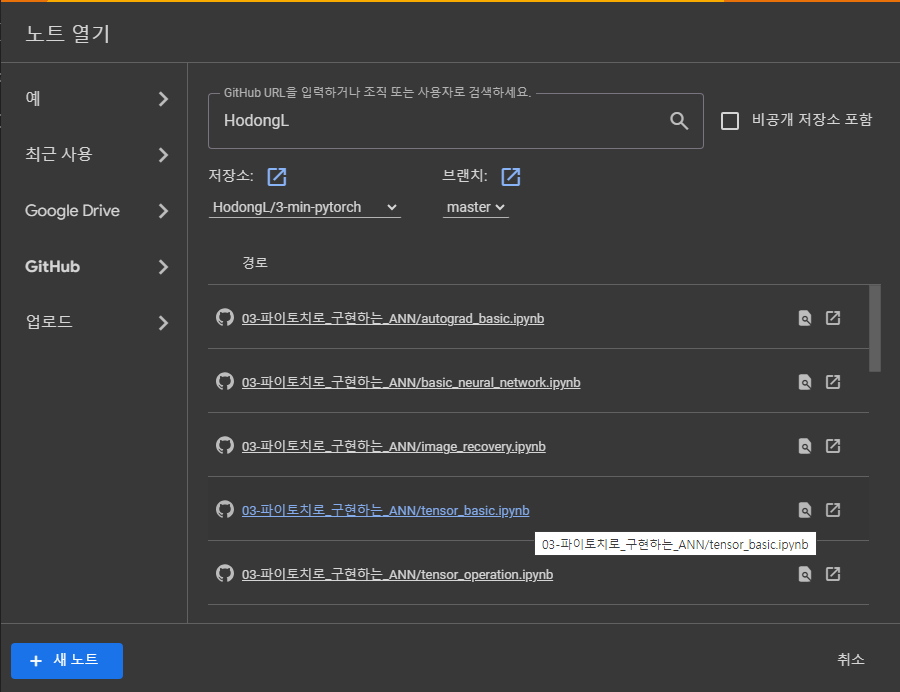This screenshot has width=900, height=692.
Task: Select the 업로드 tab in sidebar
Action: click(x=94, y=322)
